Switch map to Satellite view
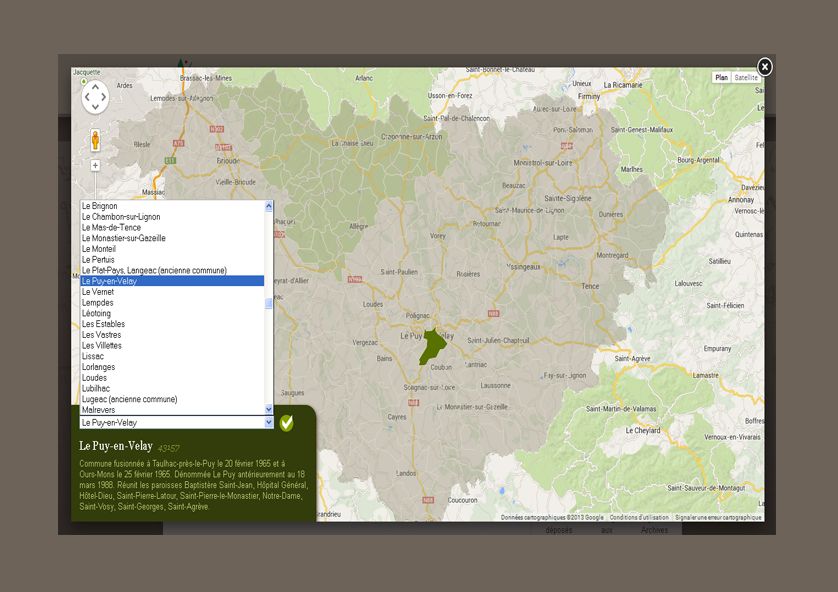The image size is (838, 592). pos(746,78)
